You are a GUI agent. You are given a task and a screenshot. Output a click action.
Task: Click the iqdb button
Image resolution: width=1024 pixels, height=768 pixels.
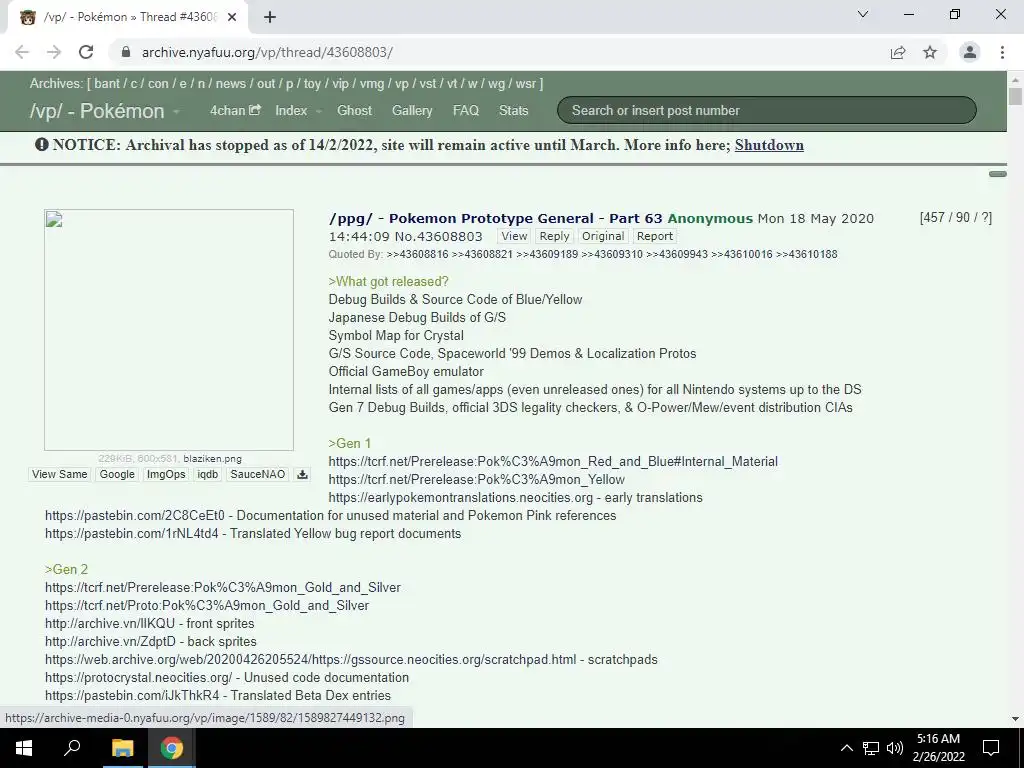(x=208, y=474)
